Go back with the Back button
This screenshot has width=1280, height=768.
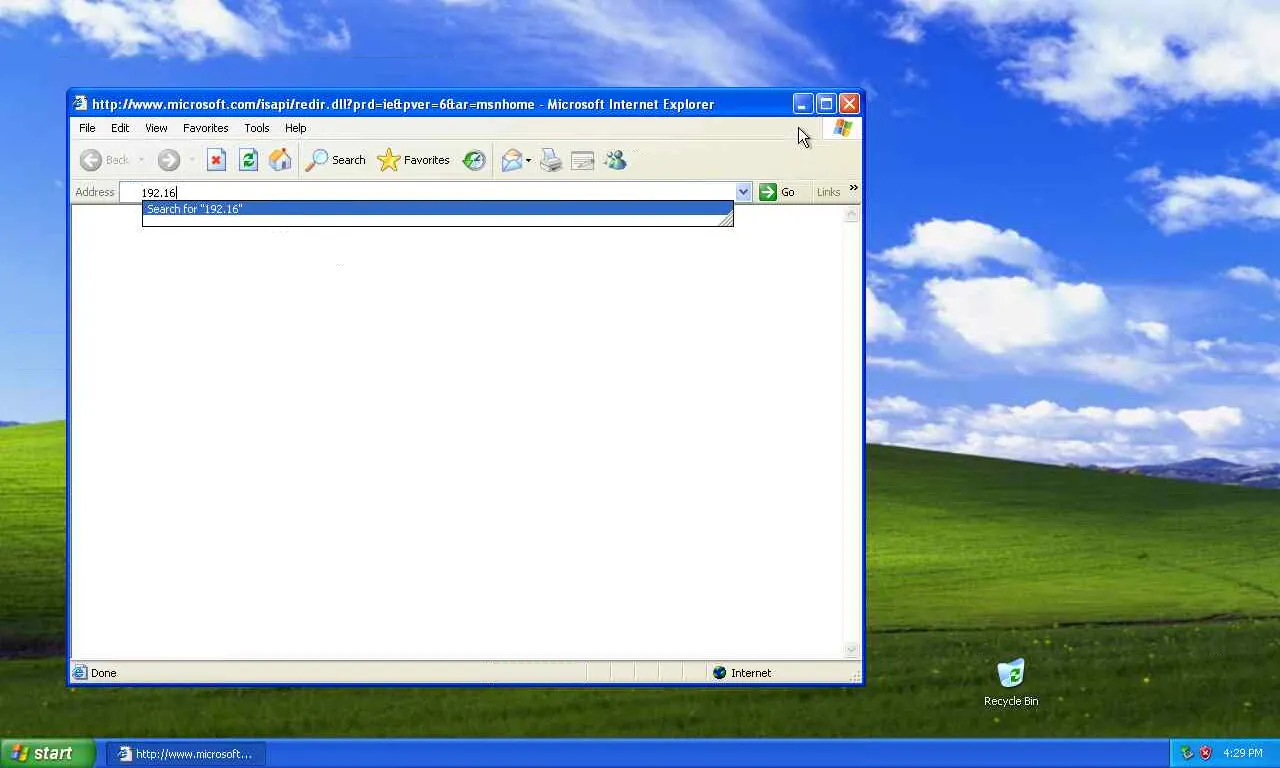105,160
